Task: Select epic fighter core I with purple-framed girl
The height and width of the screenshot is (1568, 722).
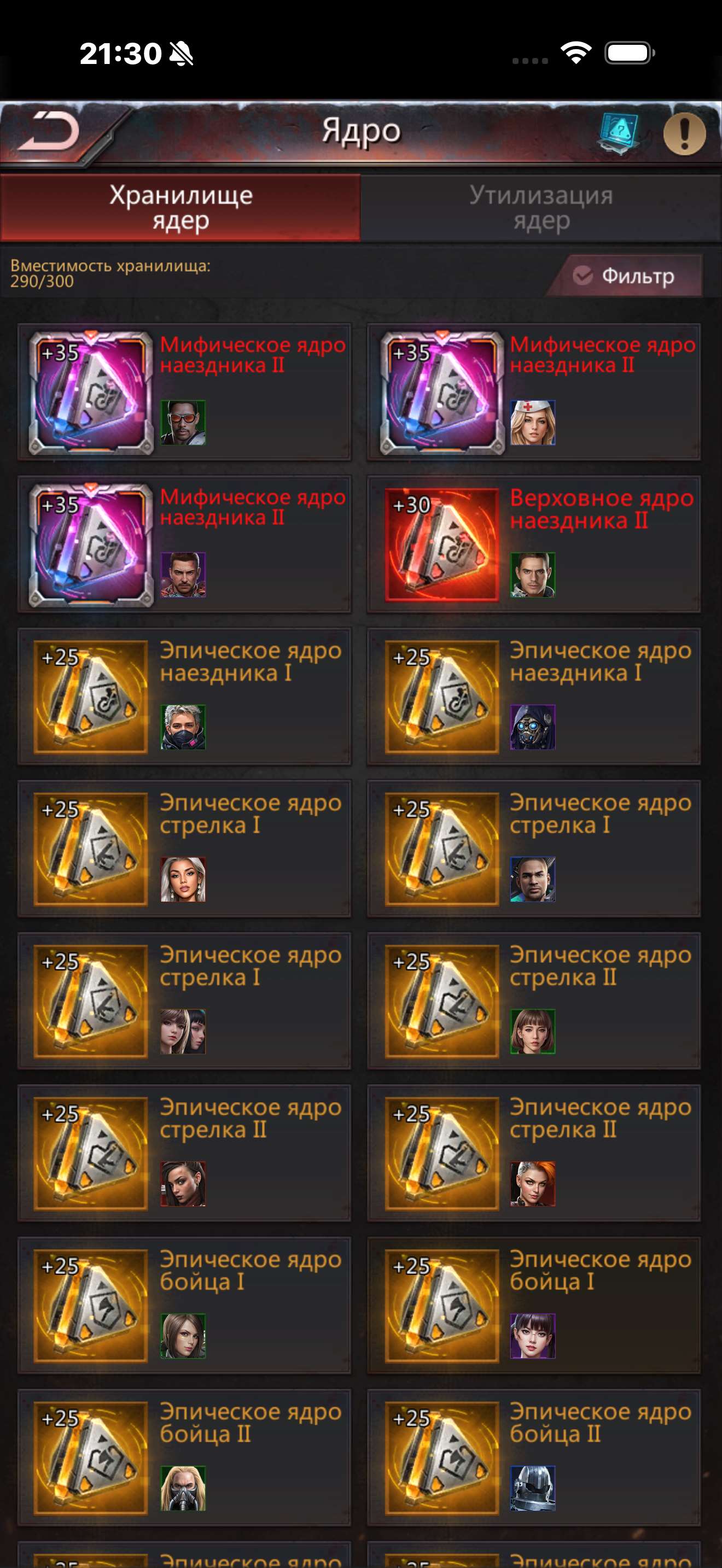Action: click(x=533, y=1305)
